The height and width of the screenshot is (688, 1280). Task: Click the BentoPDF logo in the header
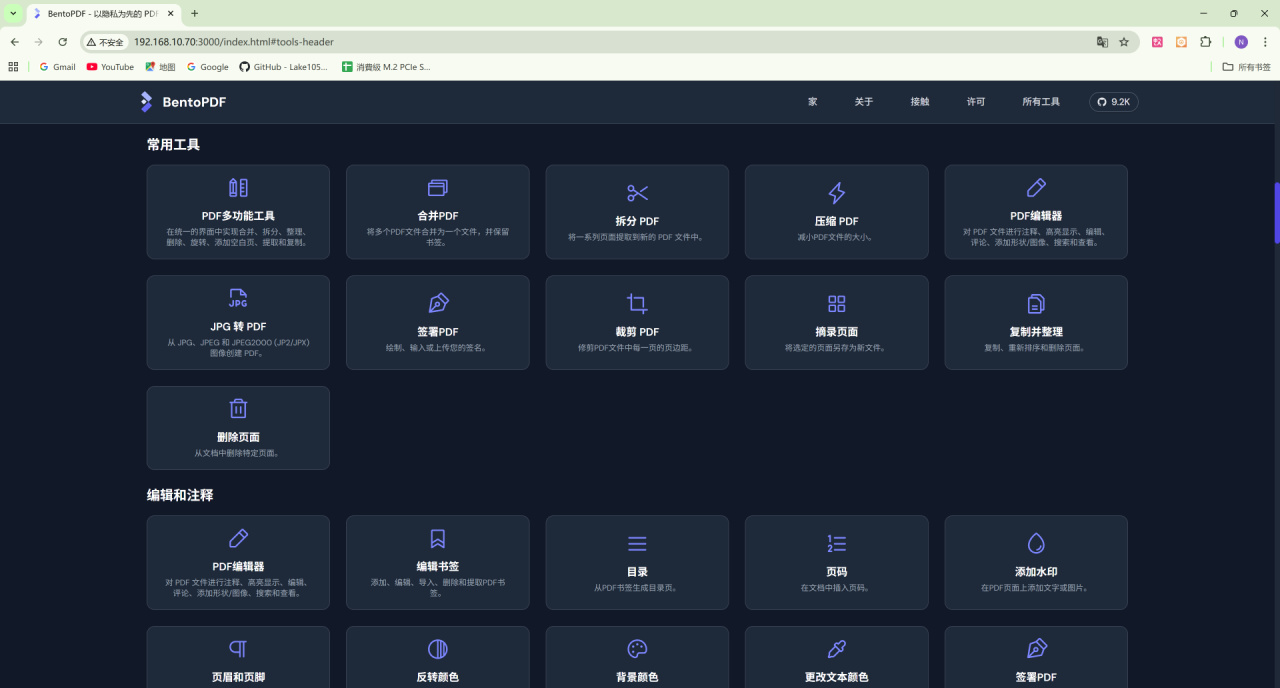(183, 102)
